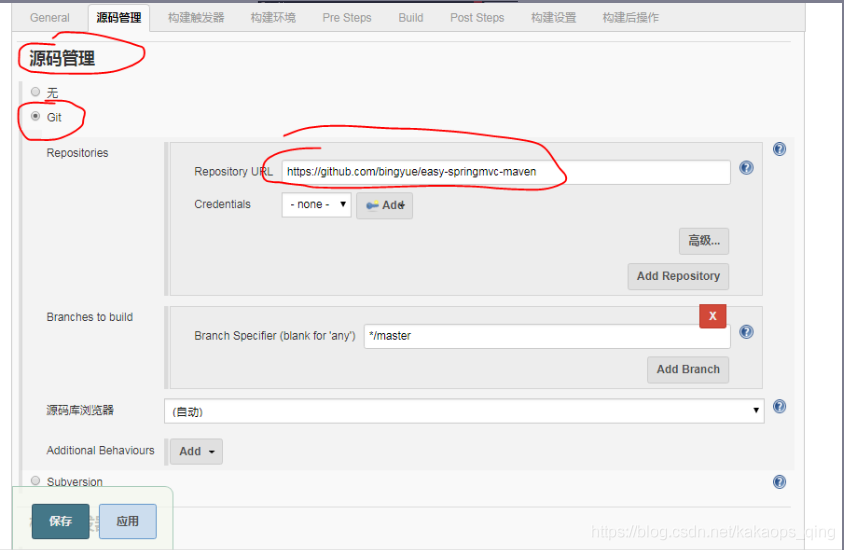The image size is (844, 550).
Task: Open the Credentials none dropdown
Action: [316, 205]
